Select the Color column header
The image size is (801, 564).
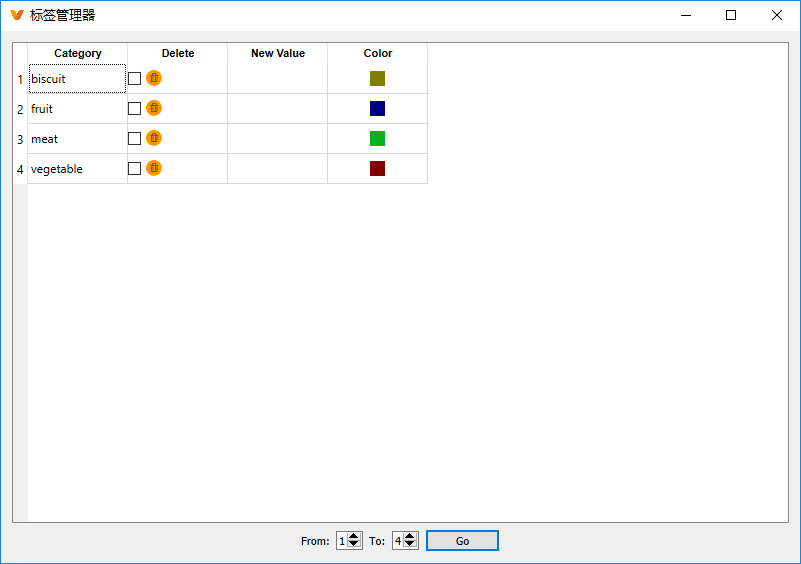(378, 53)
